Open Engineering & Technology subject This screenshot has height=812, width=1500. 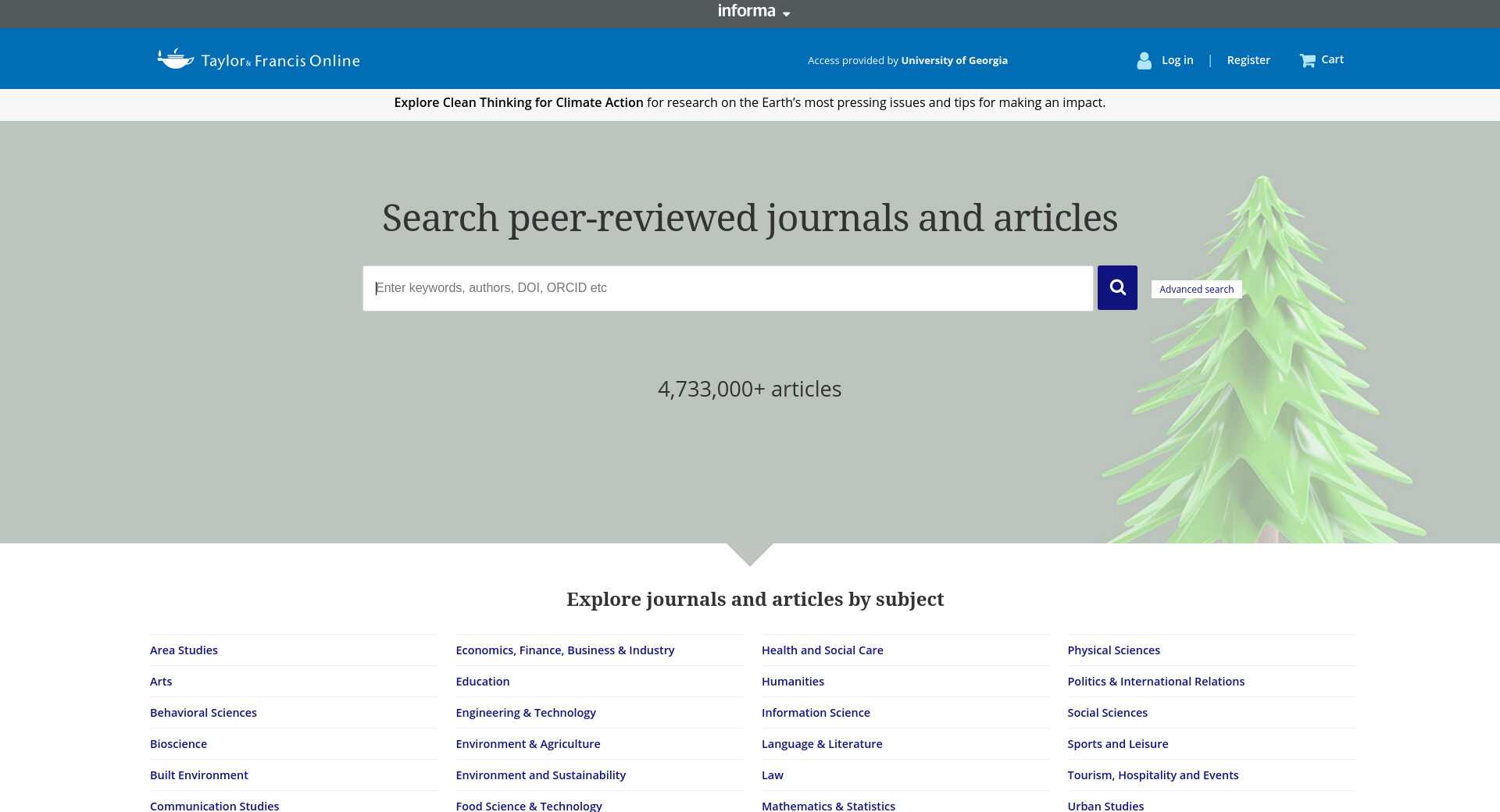(x=525, y=713)
